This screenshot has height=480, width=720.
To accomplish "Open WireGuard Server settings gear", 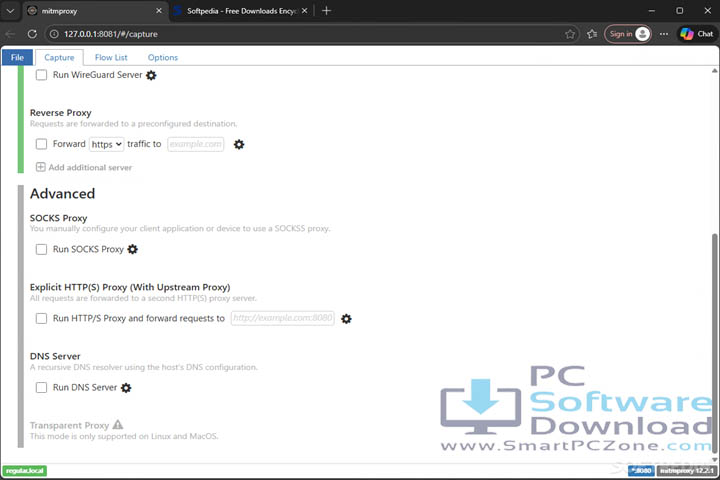I will (x=151, y=75).
